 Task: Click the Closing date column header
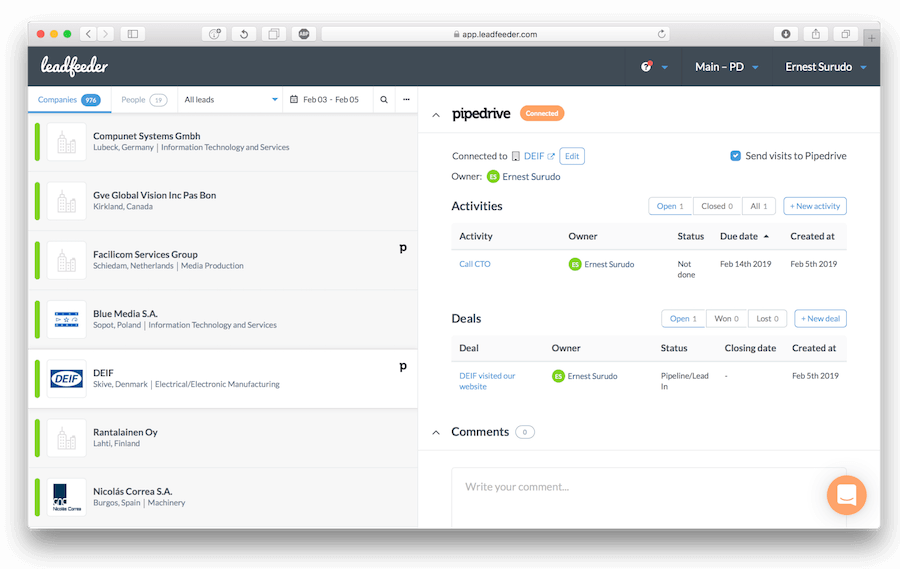tap(750, 349)
